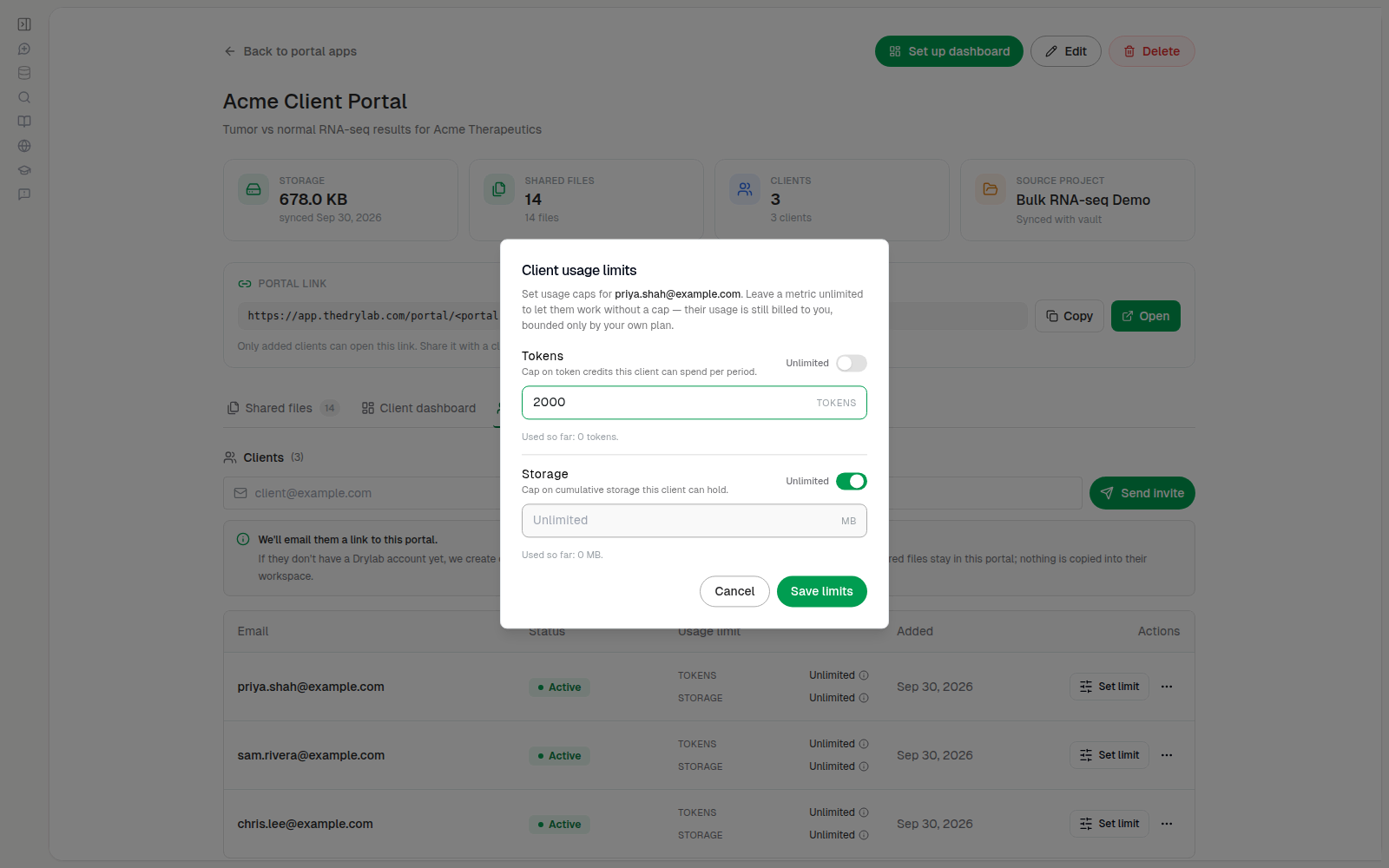Click the Added column header

pos(914,631)
